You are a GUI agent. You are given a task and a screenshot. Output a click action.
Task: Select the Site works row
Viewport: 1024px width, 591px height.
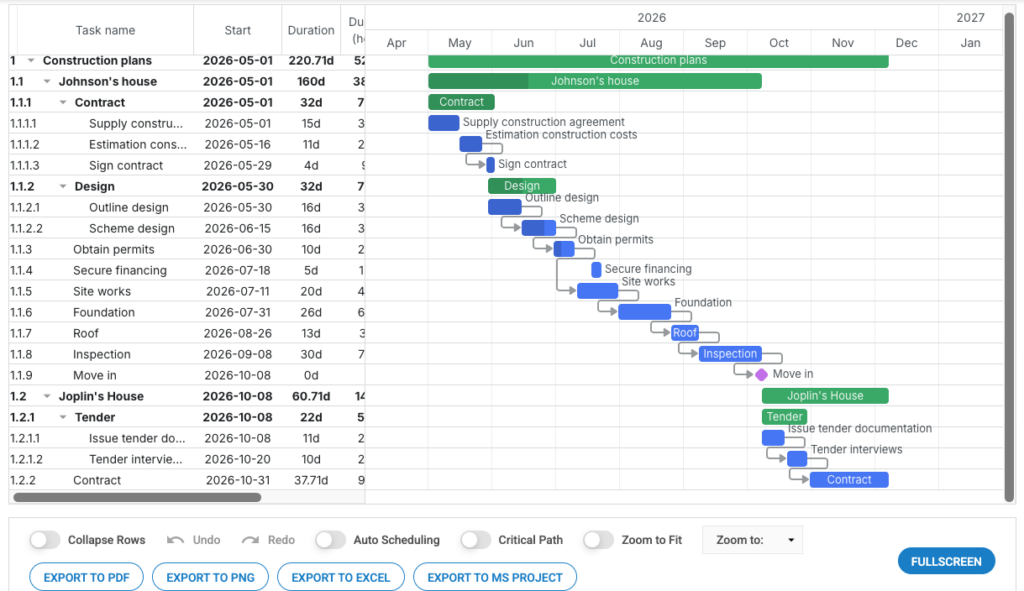[187, 291]
